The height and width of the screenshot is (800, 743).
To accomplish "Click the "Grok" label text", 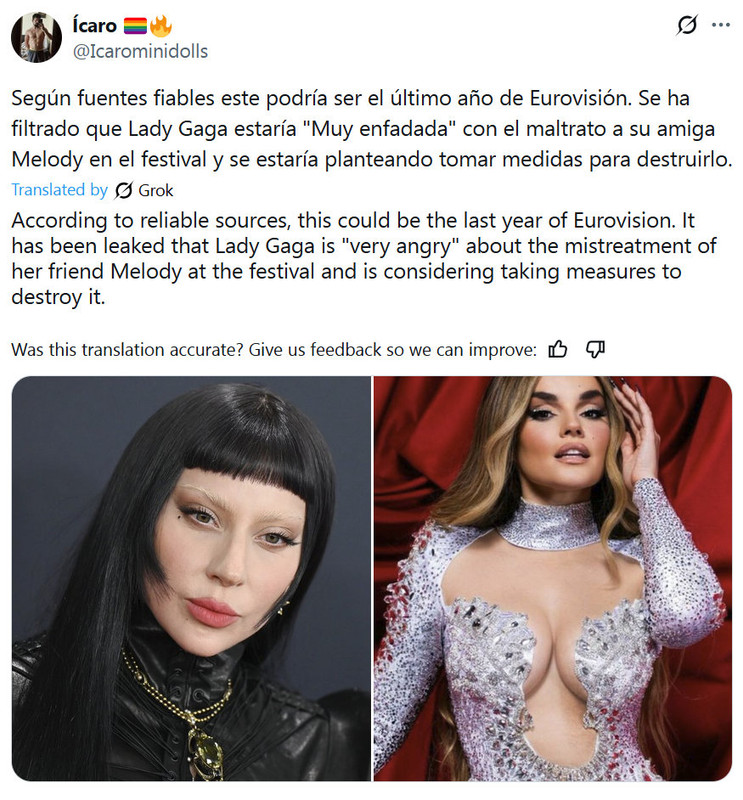I will (x=156, y=190).
